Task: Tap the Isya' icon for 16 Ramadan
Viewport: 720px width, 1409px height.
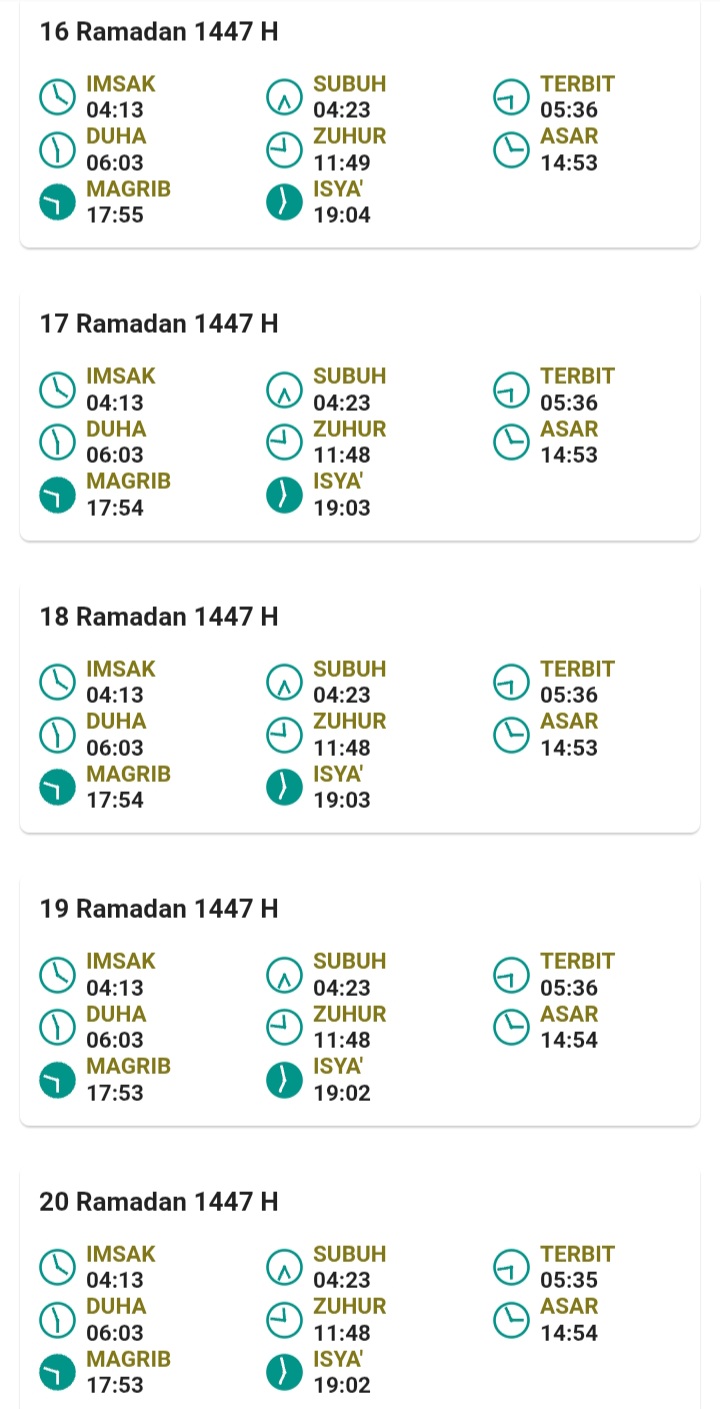Action: (284, 202)
